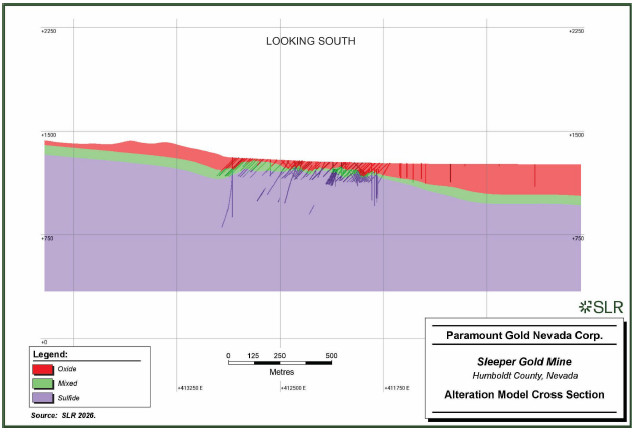Viewport: 634px width, 432px height.
Task: Click the purple Sulfide legend swatch
Action: coord(42,398)
